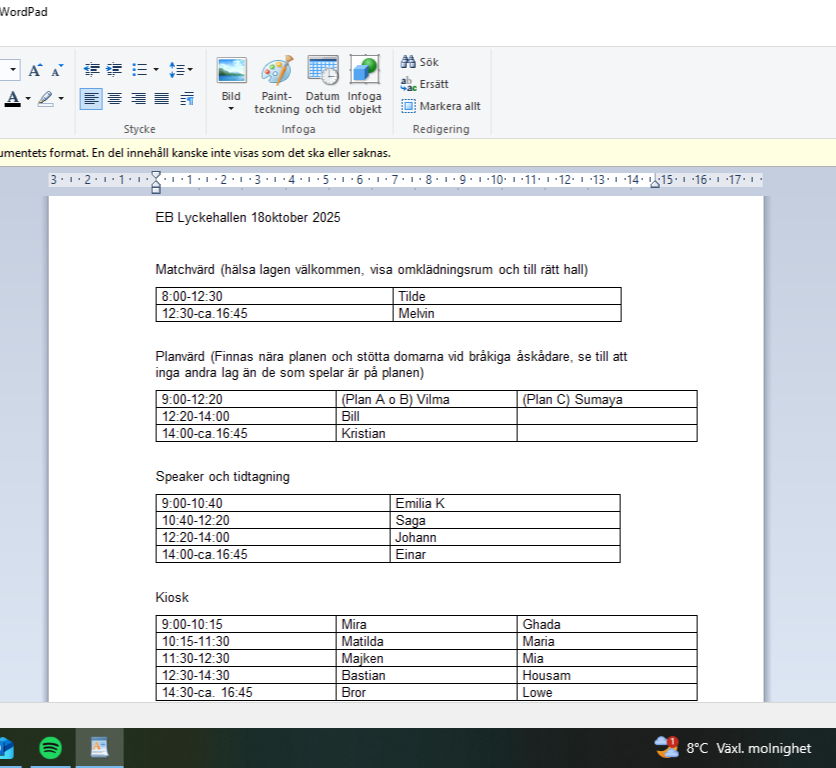Image resolution: width=836 pixels, height=768 pixels.
Task: Open the text color picker arrow
Action: click(x=28, y=99)
